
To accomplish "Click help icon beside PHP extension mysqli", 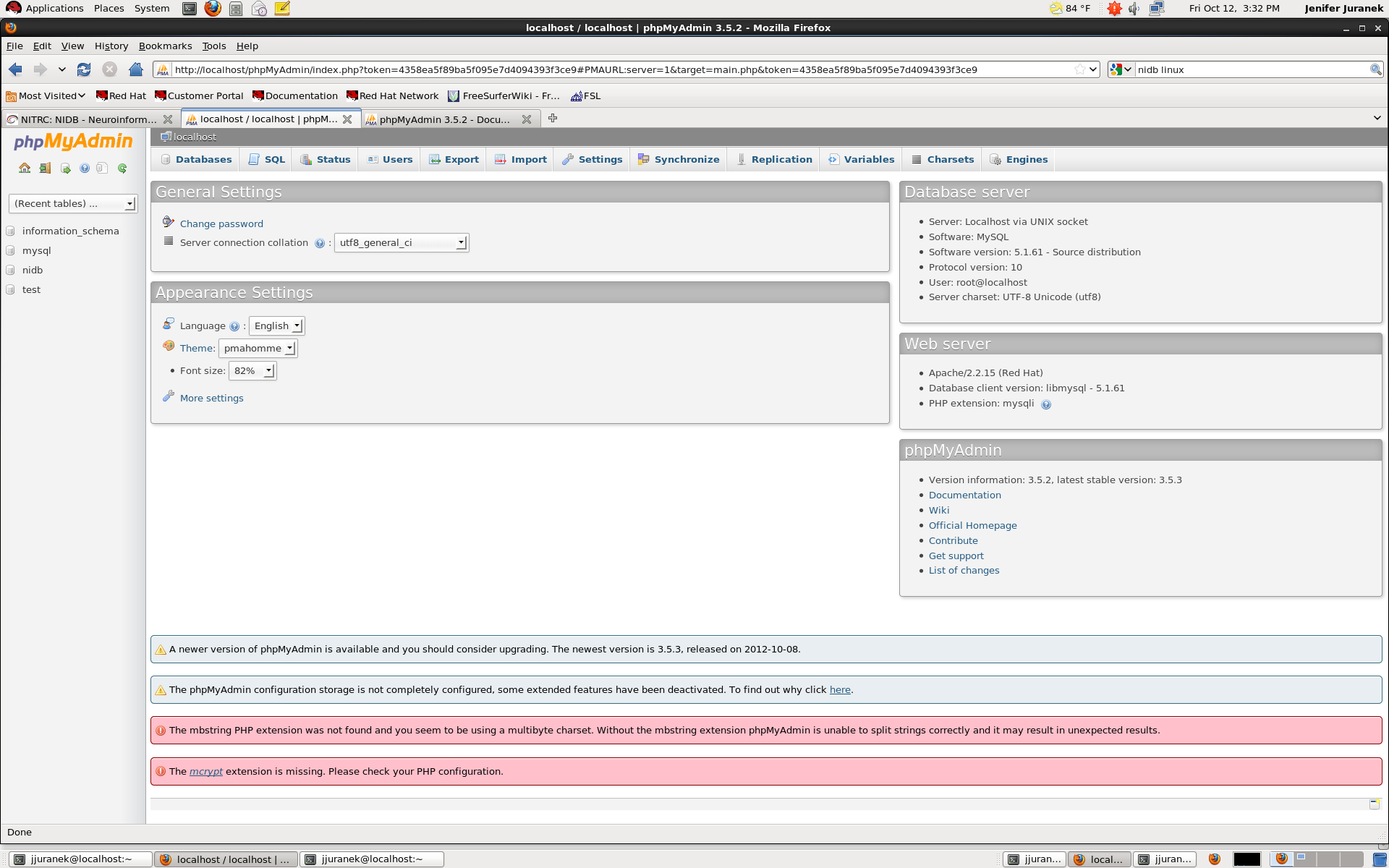I will [x=1045, y=404].
